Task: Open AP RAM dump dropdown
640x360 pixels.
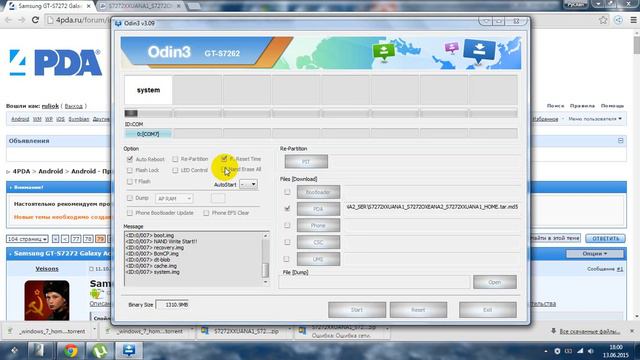Action: (x=174, y=198)
